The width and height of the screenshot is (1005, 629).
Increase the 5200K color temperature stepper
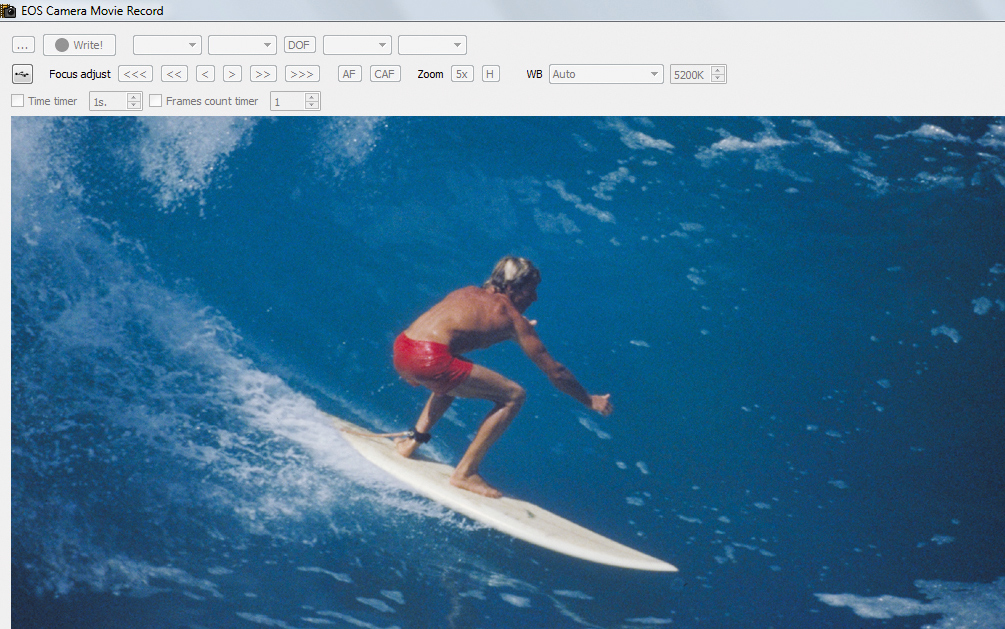pyautogui.click(x=718, y=70)
